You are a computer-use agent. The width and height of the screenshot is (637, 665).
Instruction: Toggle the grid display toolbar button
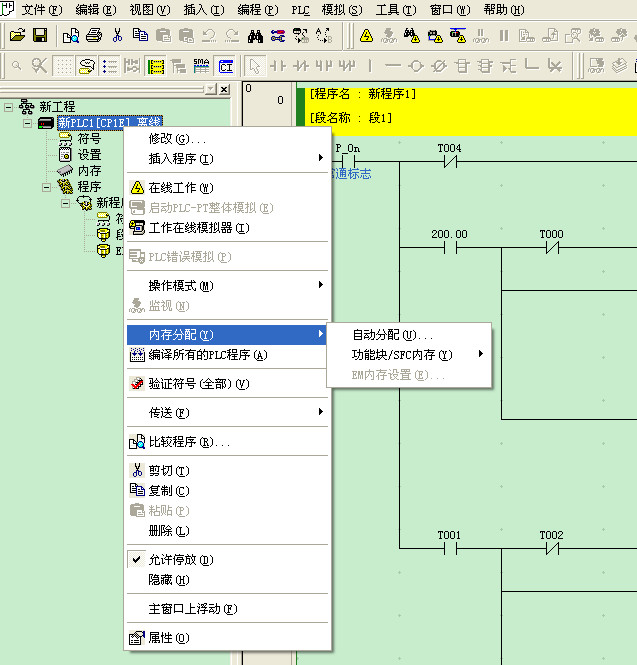(63, 66)
